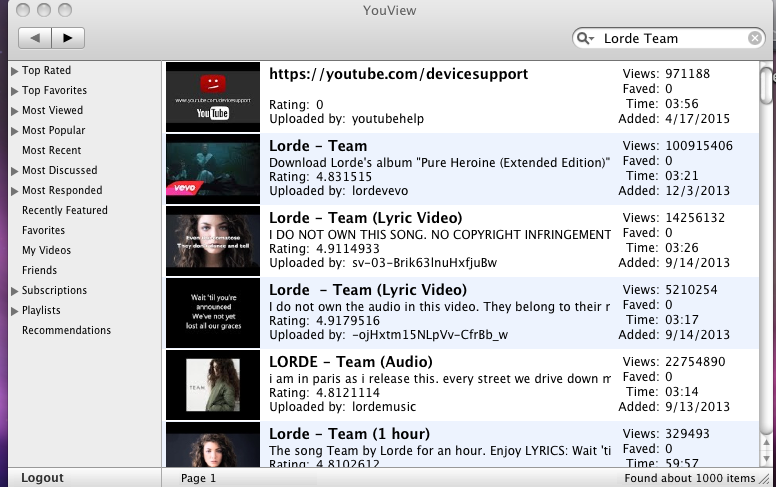Image resolution: width=776 pixels, height=487 pixels.
Task: Expand the Playlists category
Action: pos(14,311)
